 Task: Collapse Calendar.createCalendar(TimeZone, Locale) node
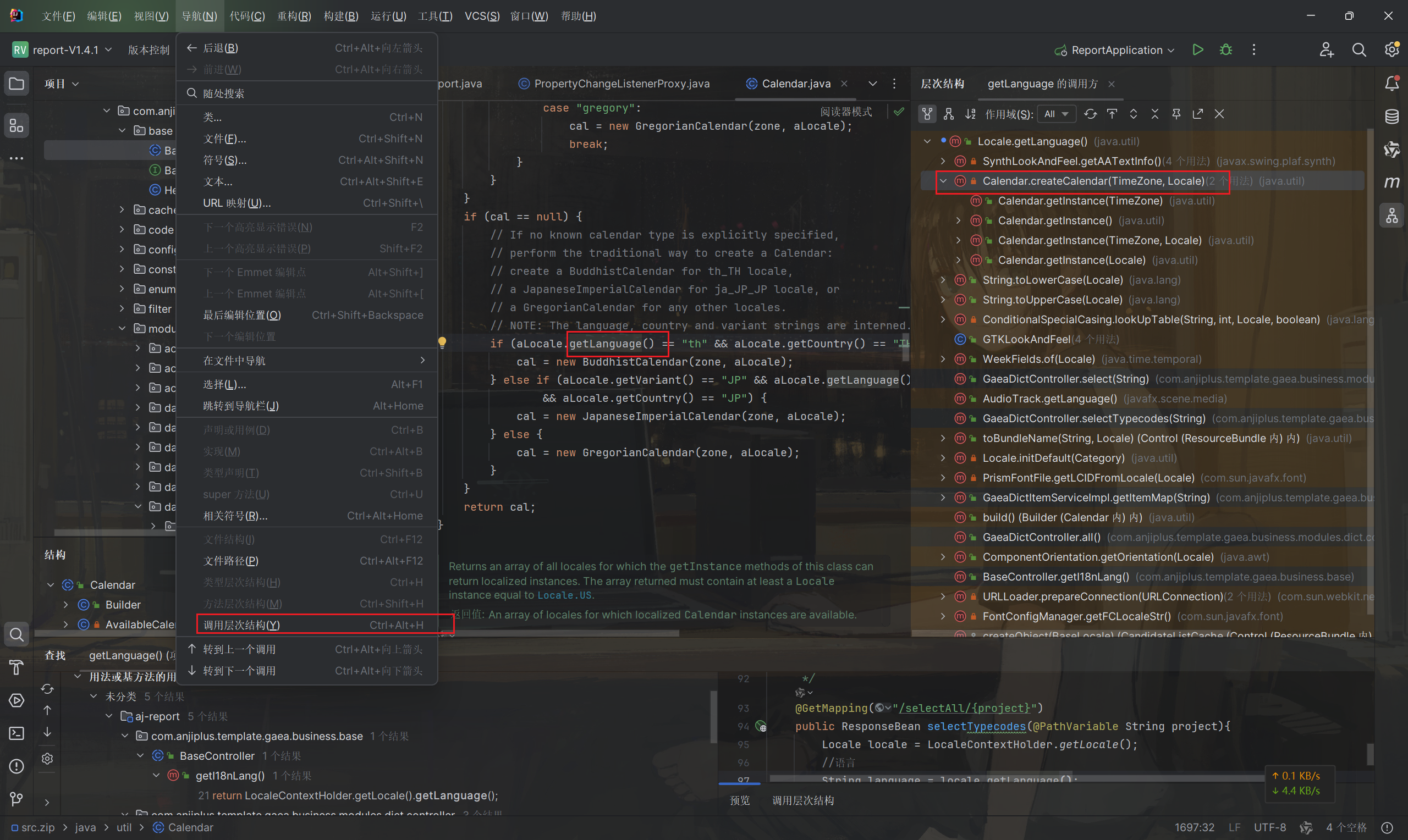(x=943, y=181)
